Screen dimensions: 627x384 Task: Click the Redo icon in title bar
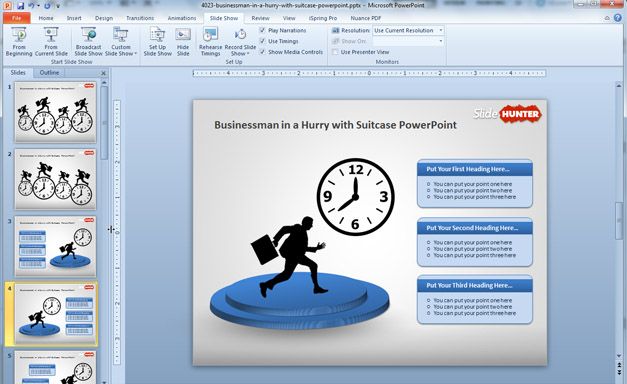[x=48, y=6]
